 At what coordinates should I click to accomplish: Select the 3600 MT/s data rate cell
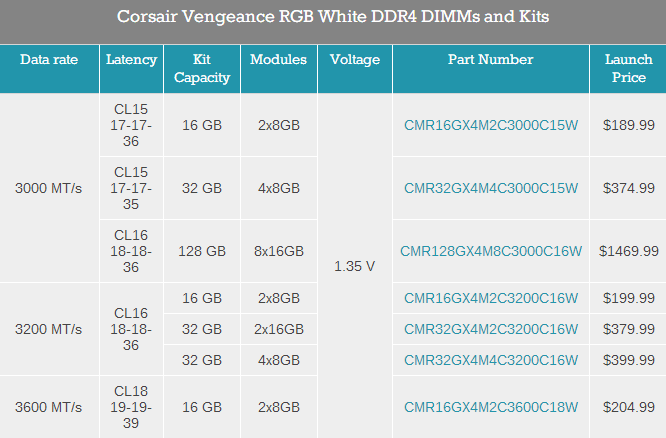(x=50, y=407)
